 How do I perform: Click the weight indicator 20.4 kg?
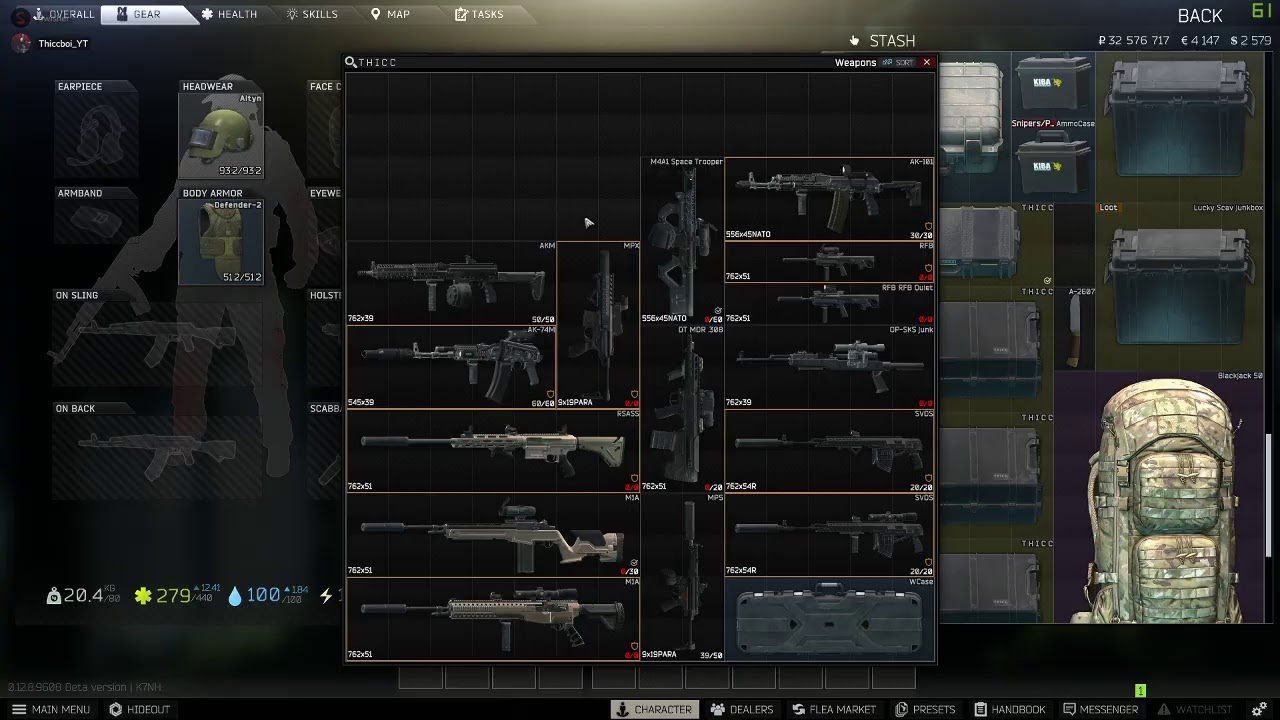click(83, 595)
